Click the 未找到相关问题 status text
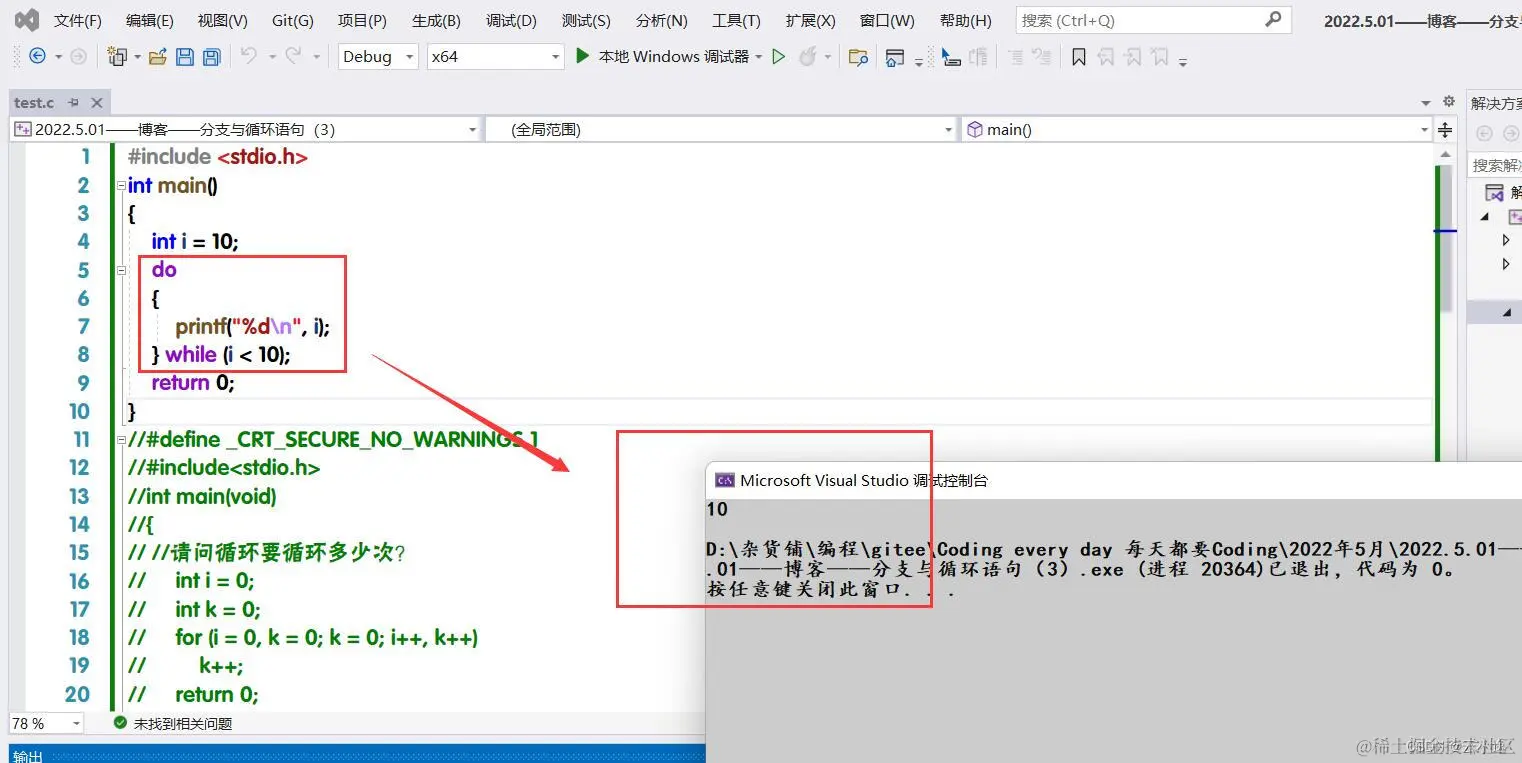Screen dimensions: 1522x763 point(183,723)
